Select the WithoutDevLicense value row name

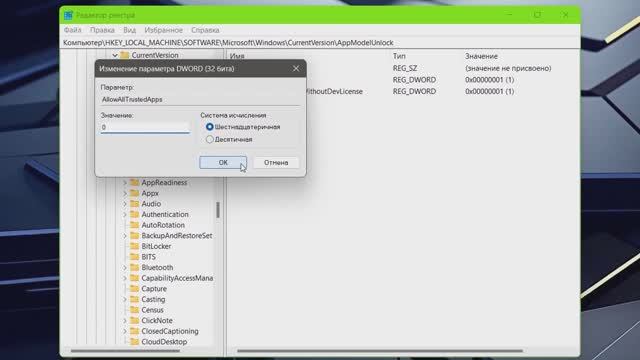[334, 91]
